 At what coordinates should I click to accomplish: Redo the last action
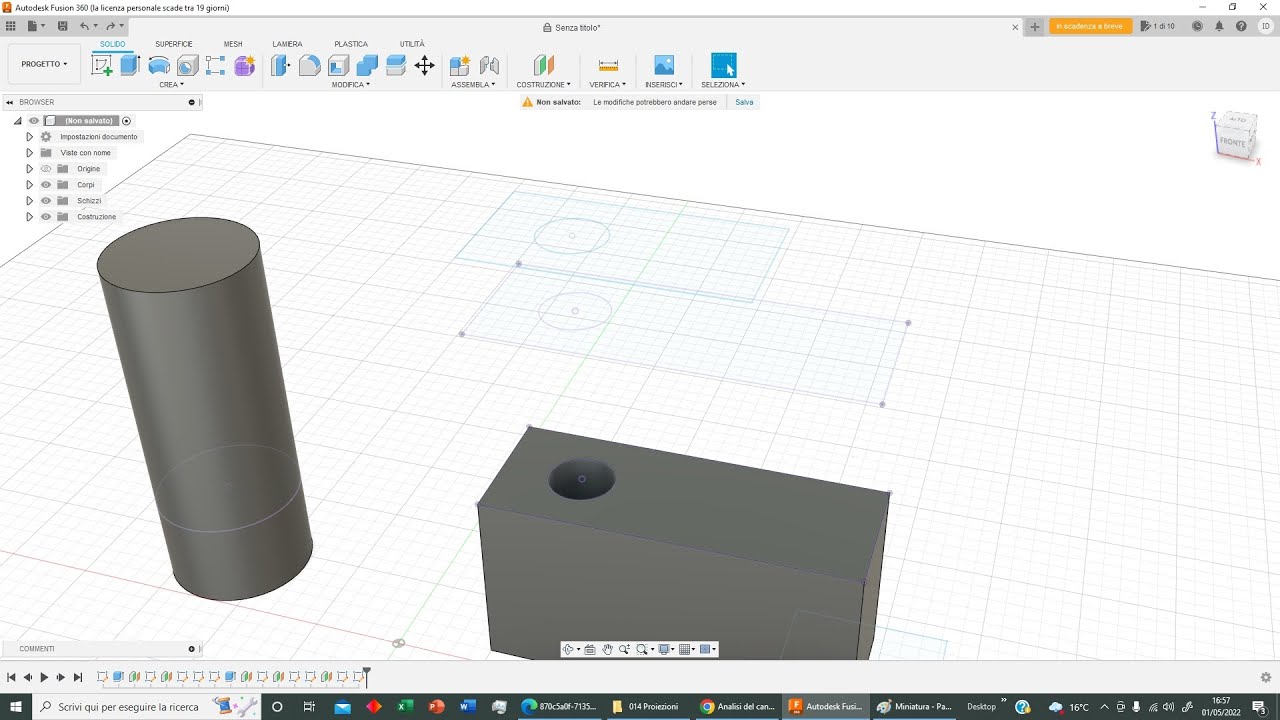point(111,26)
